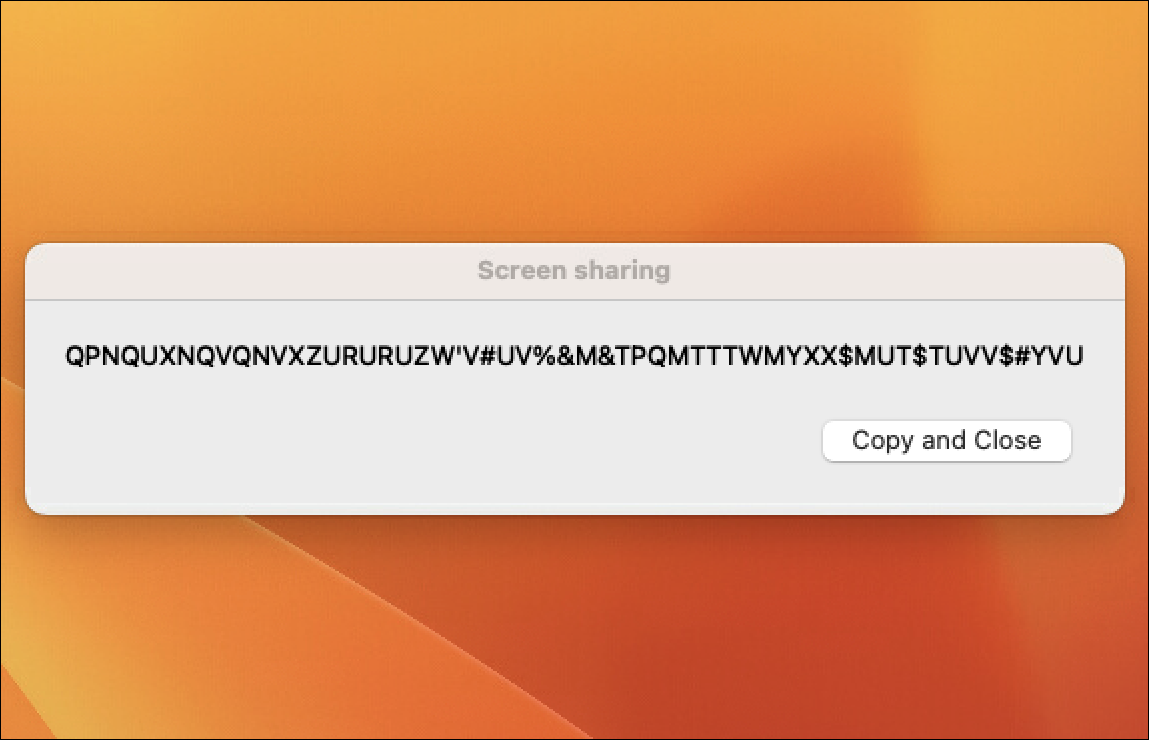Click the title bar right of Screen sharing
This screenshot has height=740, width=1149.
(x=898, y=270)
